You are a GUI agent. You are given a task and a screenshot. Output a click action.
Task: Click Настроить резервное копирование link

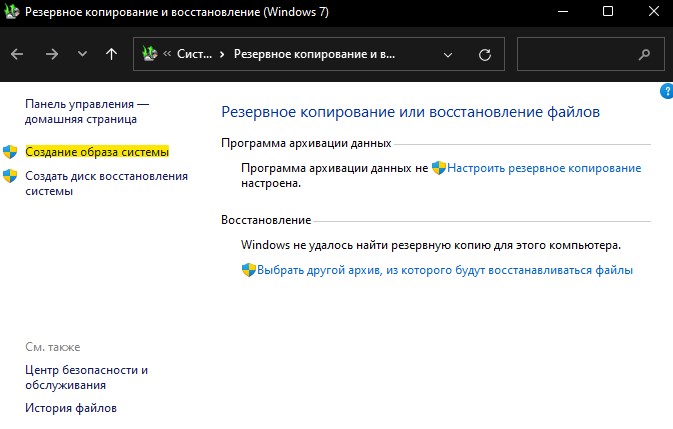pyautogui.click(x=544, y=168)
